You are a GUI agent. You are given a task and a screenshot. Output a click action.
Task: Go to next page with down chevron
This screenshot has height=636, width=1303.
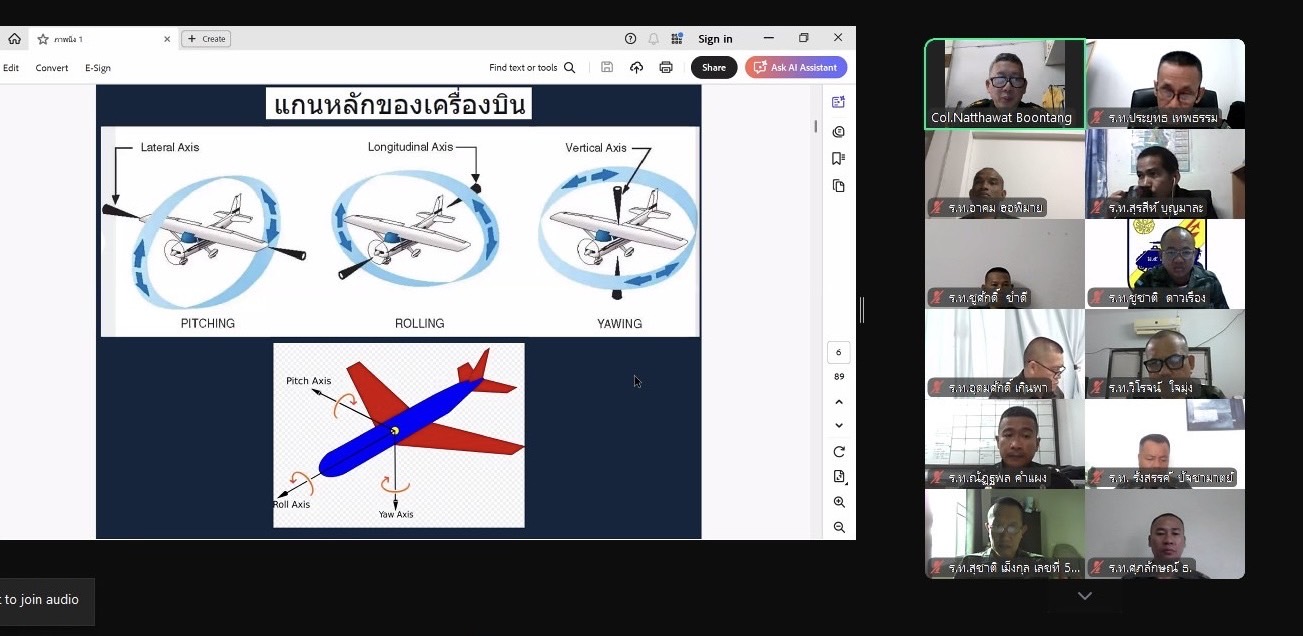pos(839,425)
